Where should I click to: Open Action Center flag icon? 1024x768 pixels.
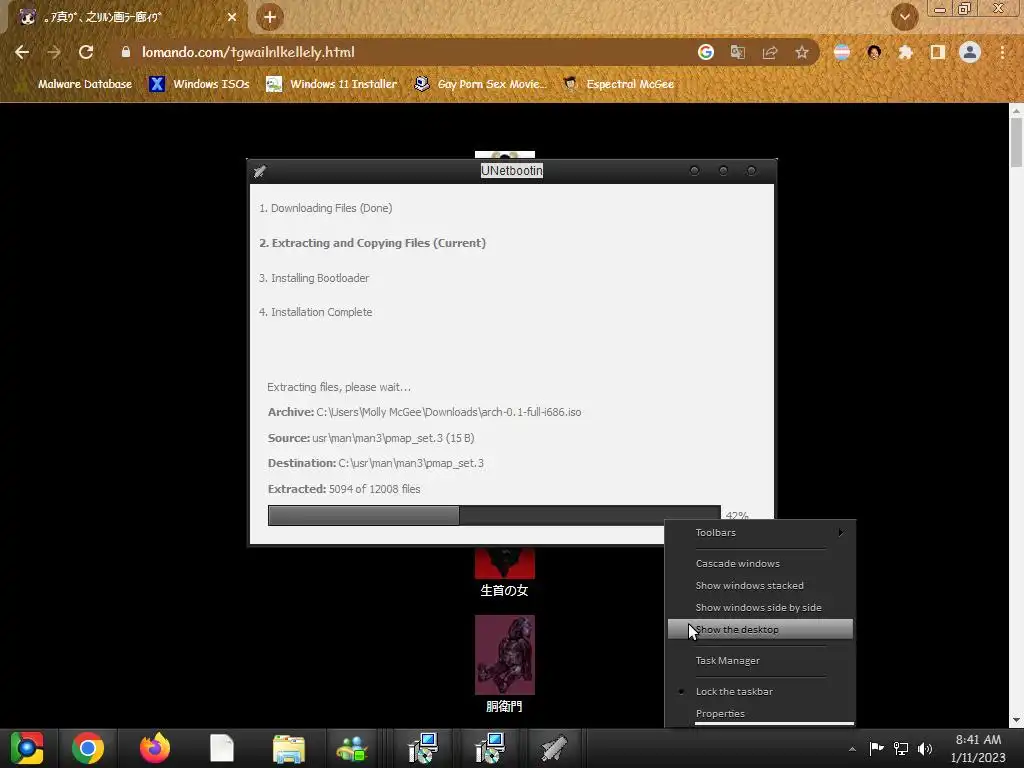point(876,748)
